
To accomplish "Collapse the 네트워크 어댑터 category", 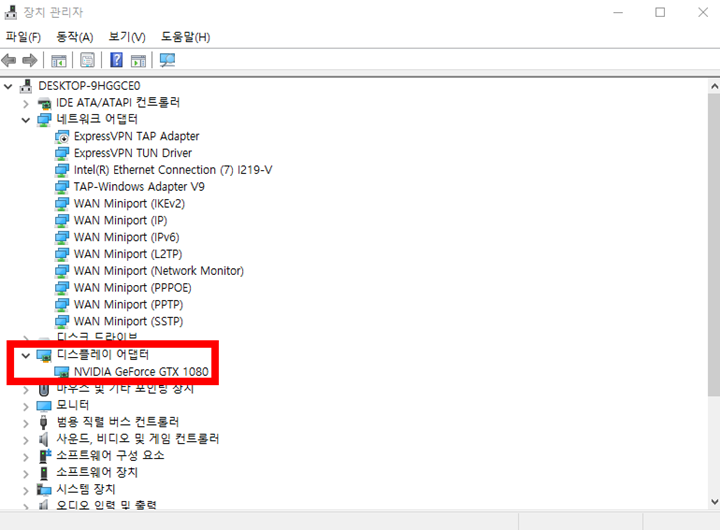I will 26,119.
